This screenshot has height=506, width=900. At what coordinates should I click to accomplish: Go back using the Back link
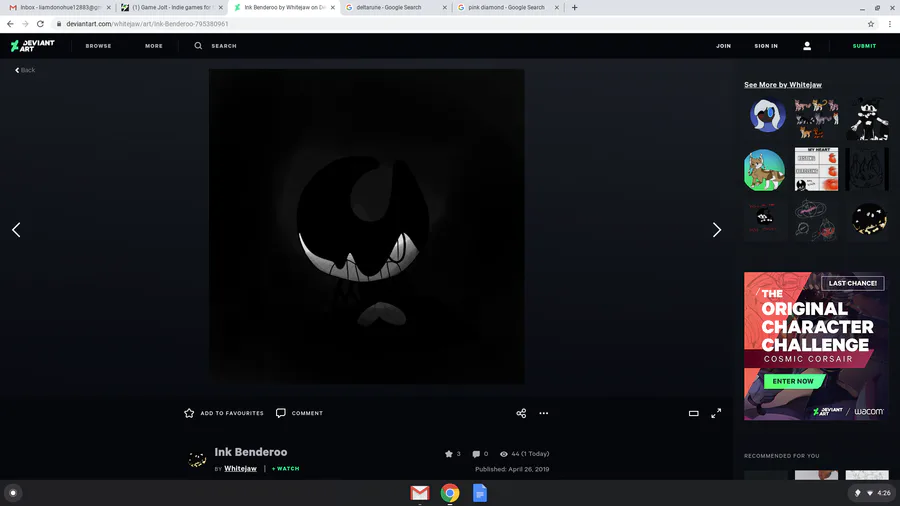click(x=25, y=70)
